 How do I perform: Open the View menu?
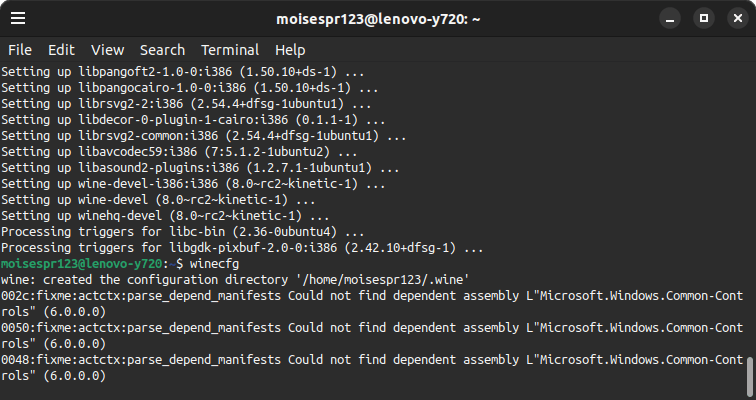click(107, 50)
